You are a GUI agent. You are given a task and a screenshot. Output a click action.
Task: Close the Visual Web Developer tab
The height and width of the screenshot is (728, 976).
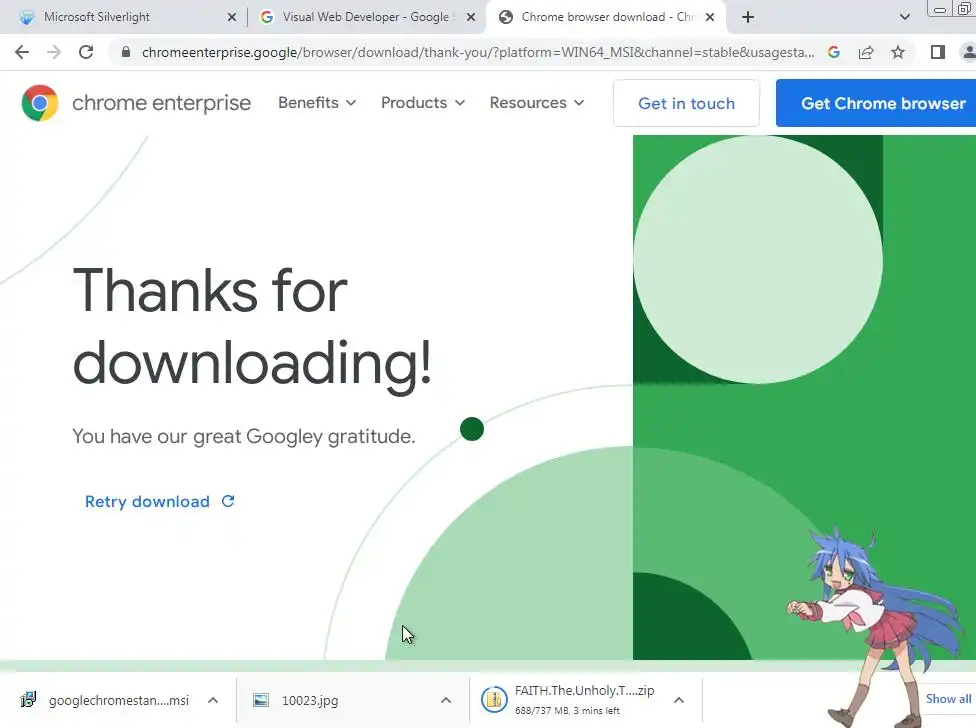coord(471,17)
